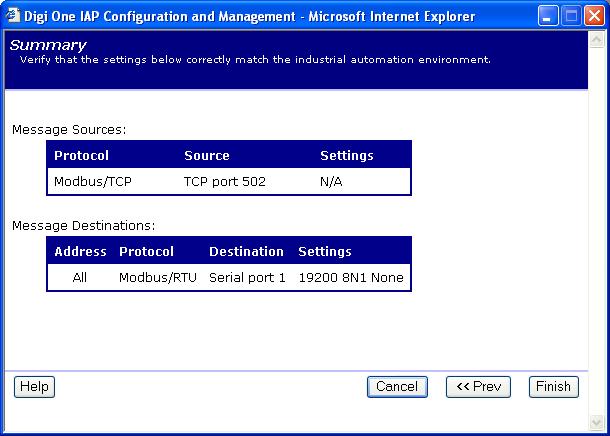Click the vertical scrollbar on the right edge

coord(597,220)
